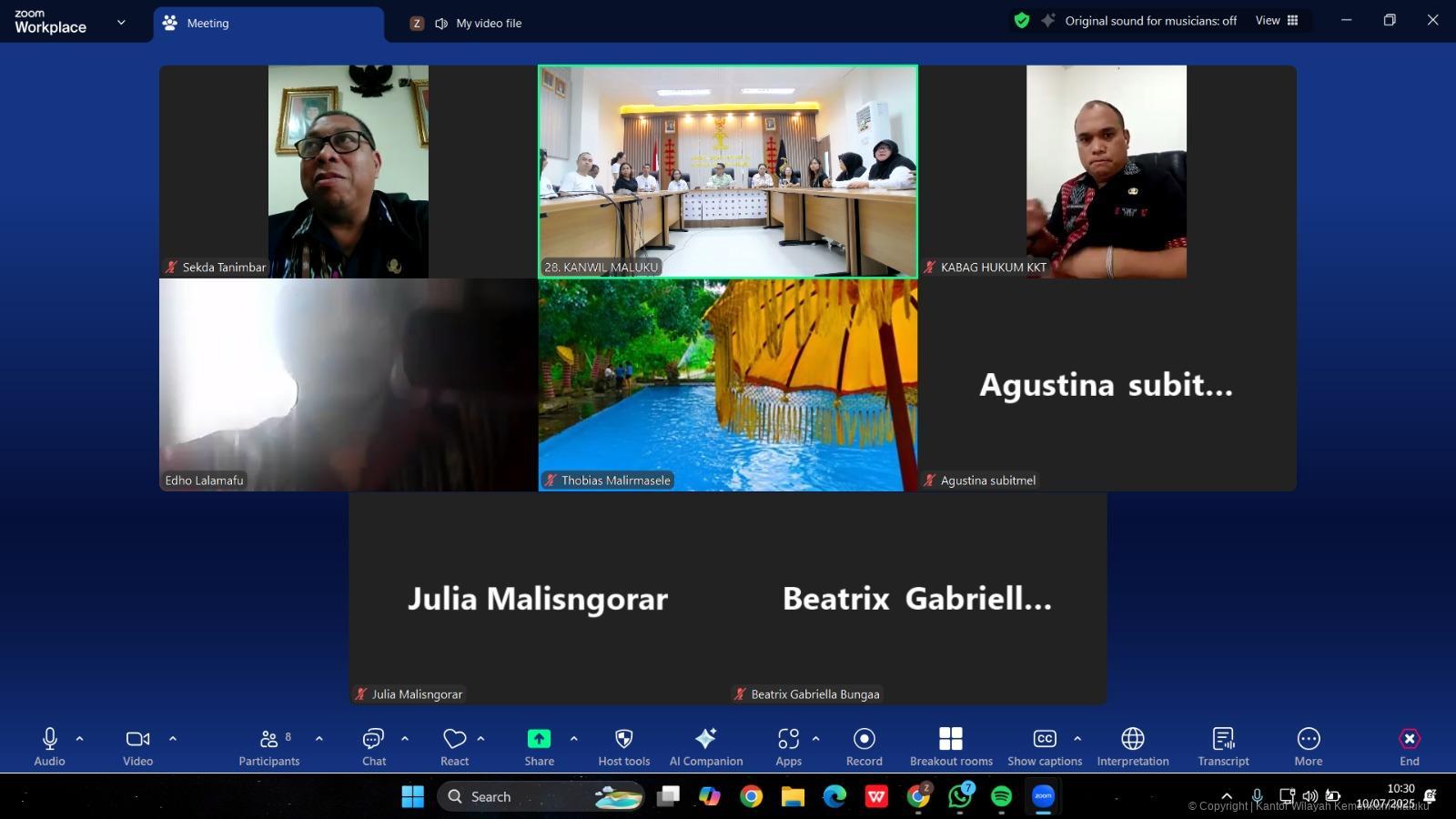
Task: Toggle the camera Video button
Action: coord(137,746)
